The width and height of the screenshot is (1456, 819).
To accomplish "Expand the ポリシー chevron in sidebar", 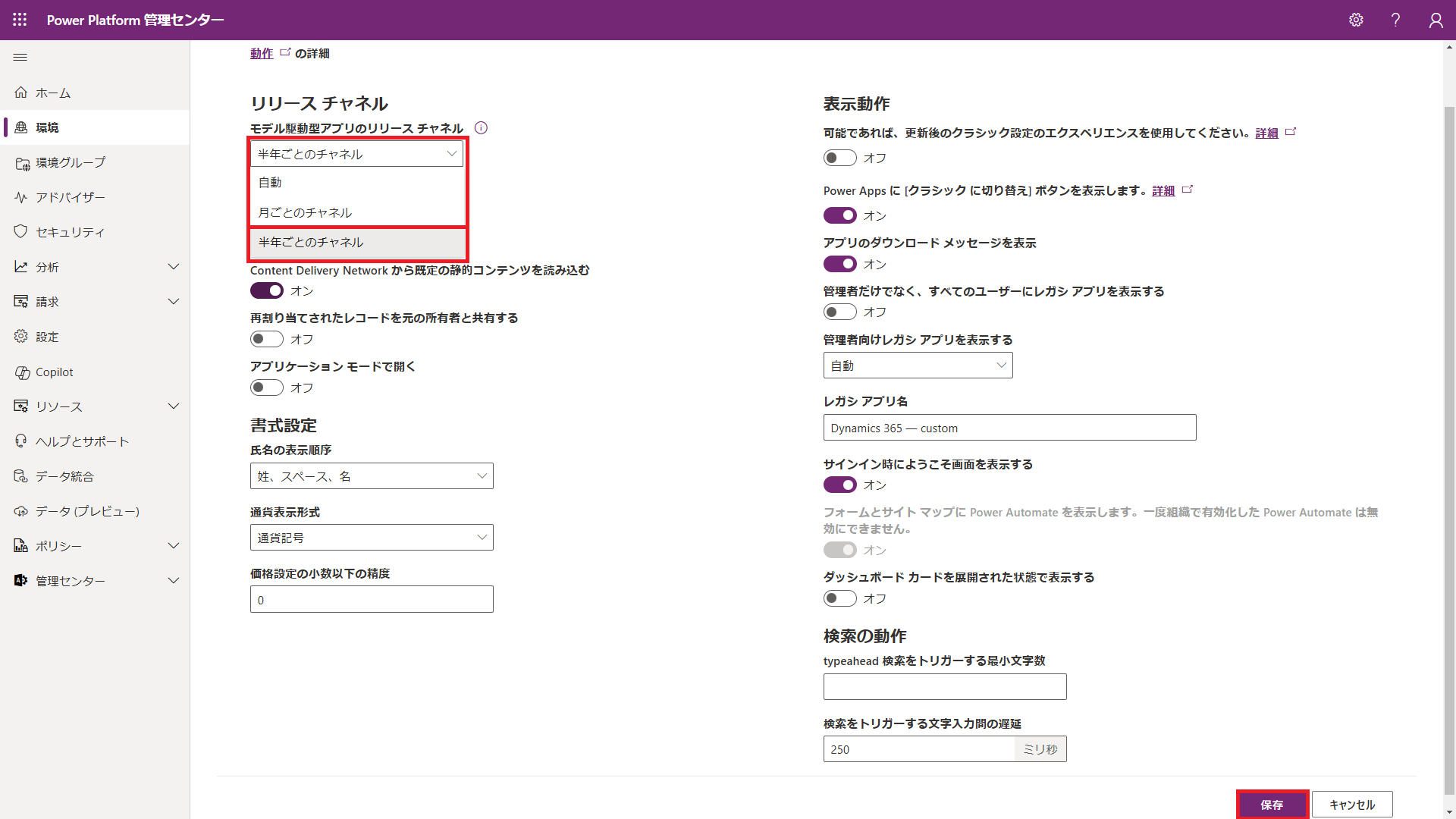I will [174, 546].
